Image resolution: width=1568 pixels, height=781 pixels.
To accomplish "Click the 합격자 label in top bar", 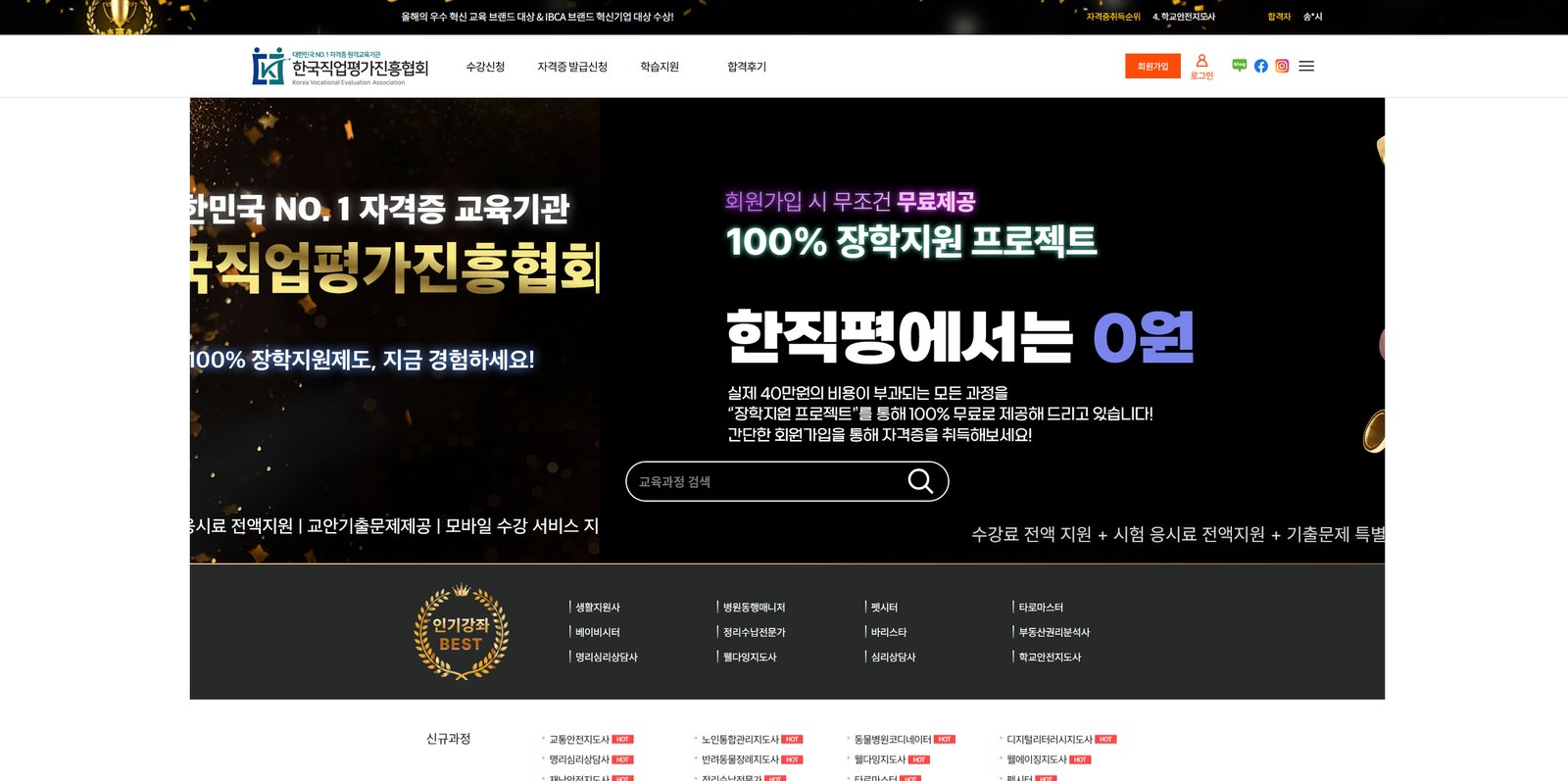I will [1279, 17].
